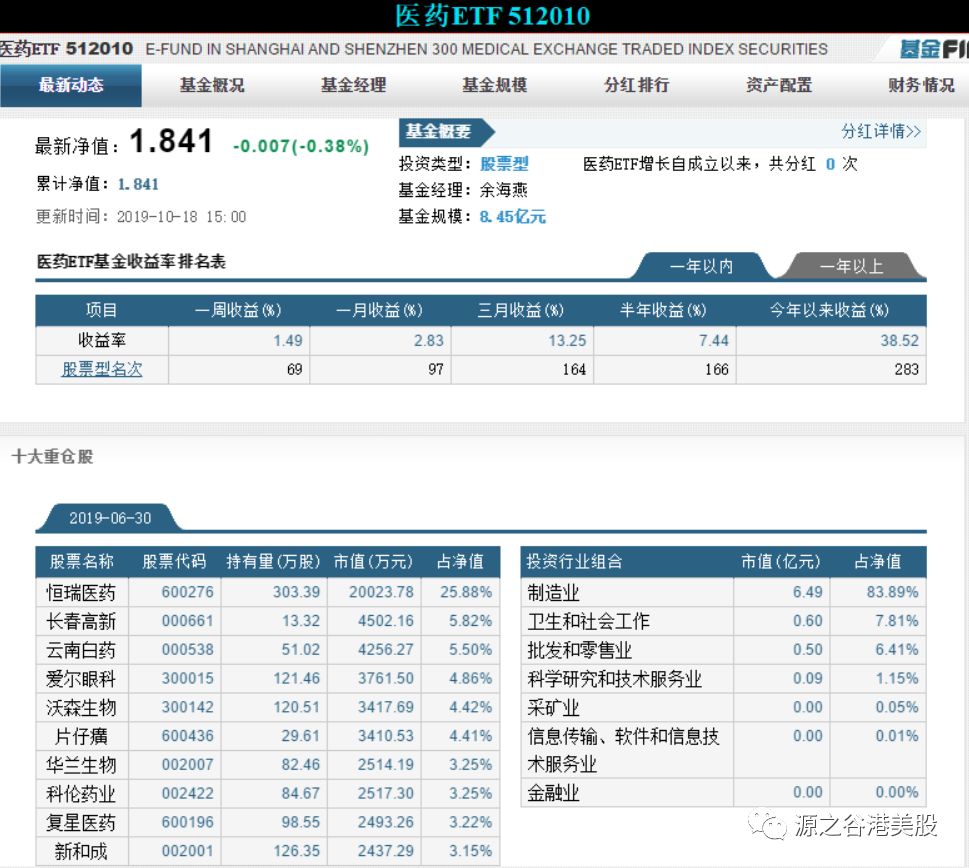Screen dimensions: 969x868
Task: Click the 今年以来收益(%) column header
Action: tap(829, 310)
